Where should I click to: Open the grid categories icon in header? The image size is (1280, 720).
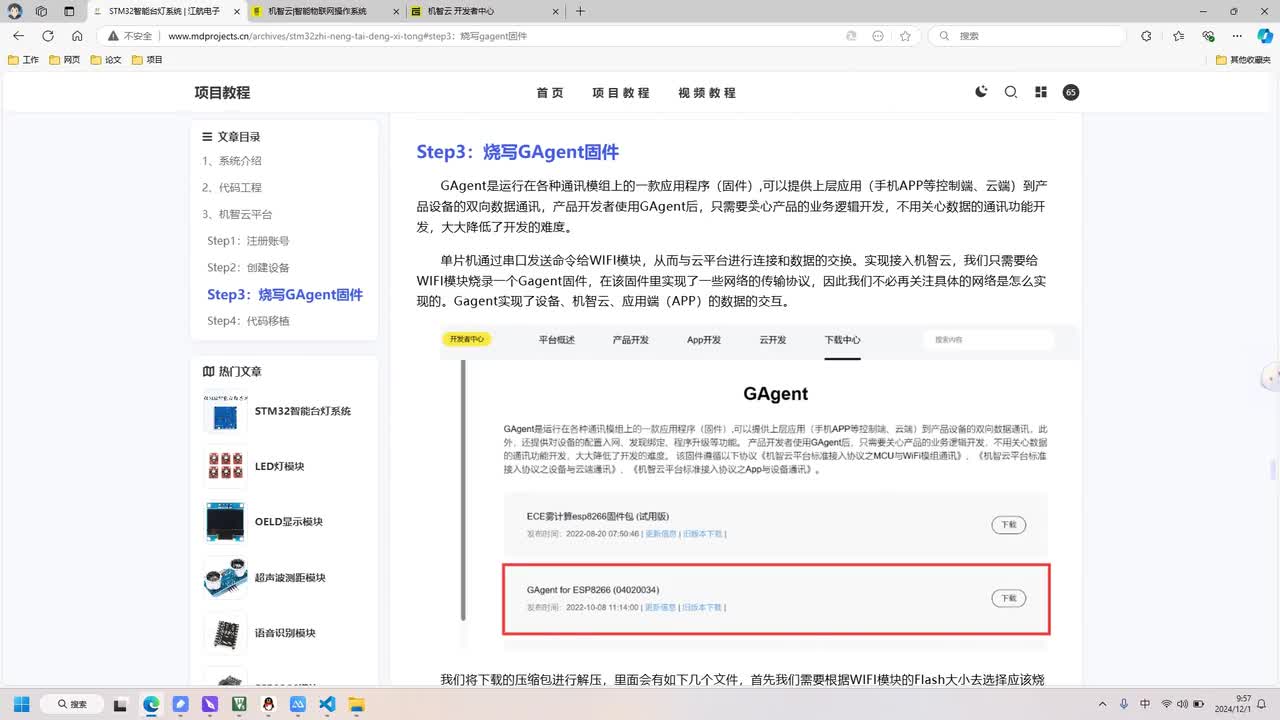[x=1041, y=92]
